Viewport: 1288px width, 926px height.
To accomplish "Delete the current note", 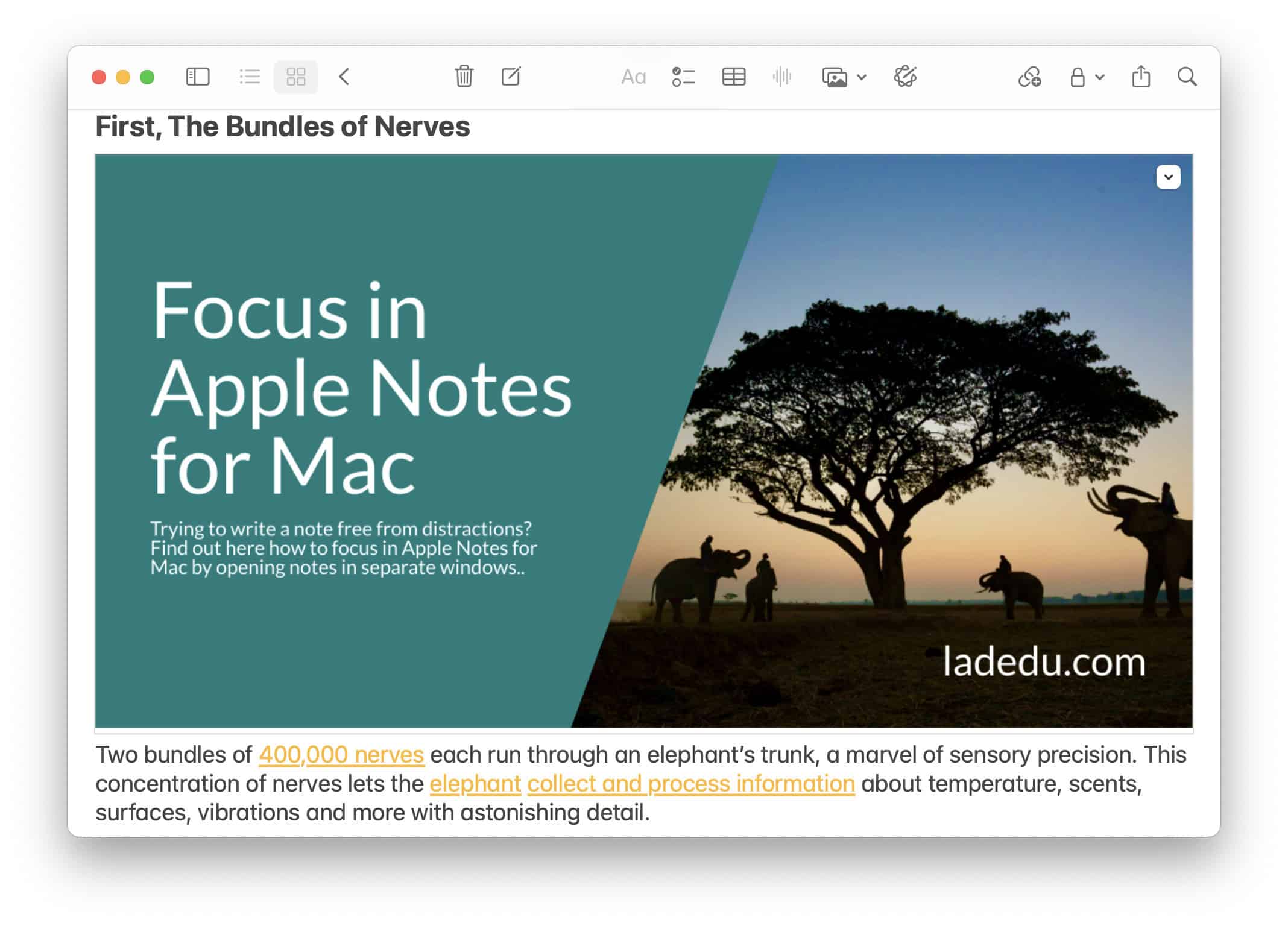I will 463,77.
